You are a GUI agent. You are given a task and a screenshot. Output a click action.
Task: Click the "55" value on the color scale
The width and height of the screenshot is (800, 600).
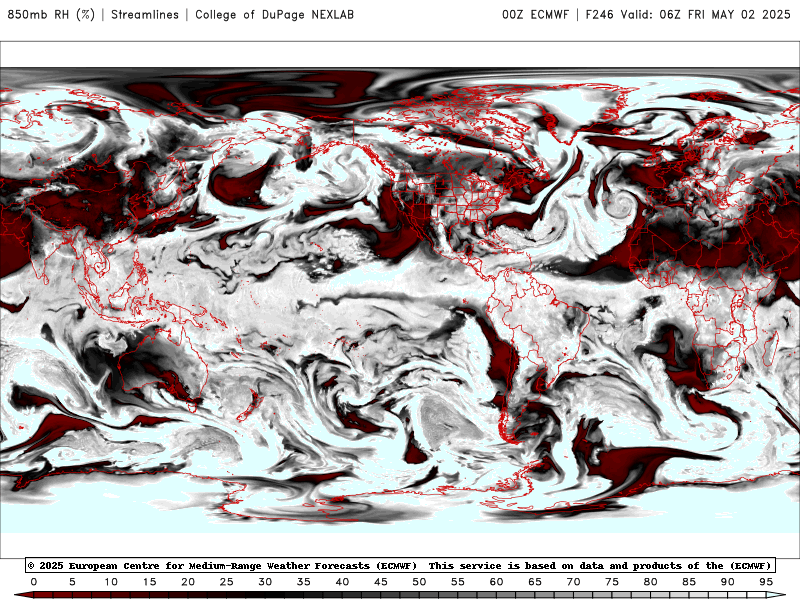pos(458,582)
